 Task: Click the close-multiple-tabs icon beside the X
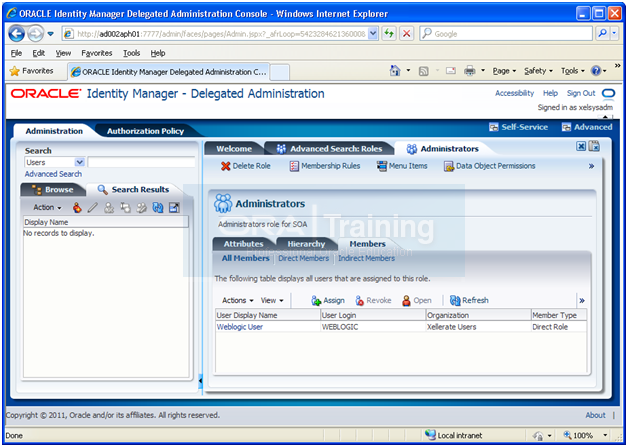tap(594, 146)
